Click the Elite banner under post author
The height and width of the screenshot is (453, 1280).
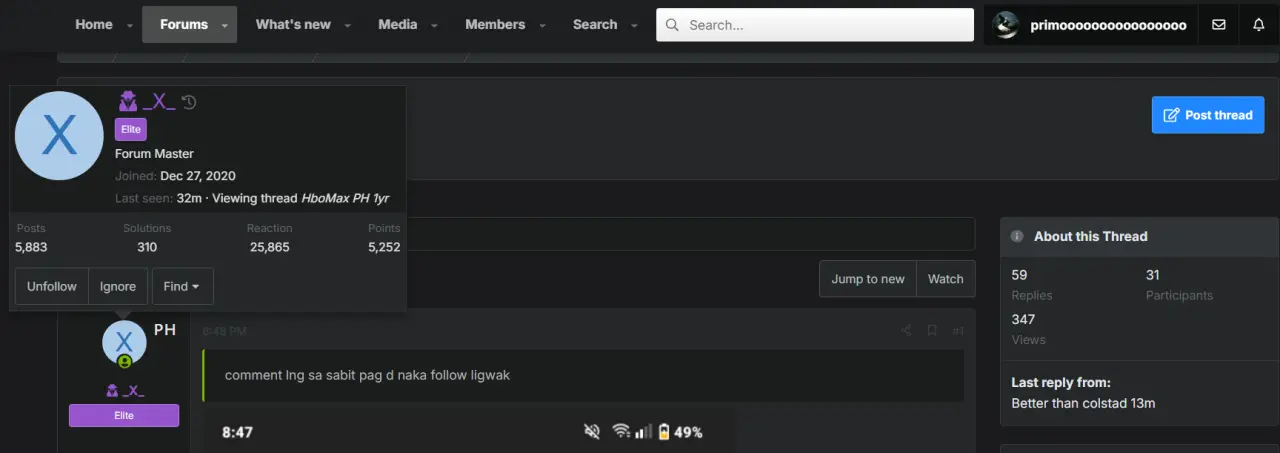coord(124,415)
